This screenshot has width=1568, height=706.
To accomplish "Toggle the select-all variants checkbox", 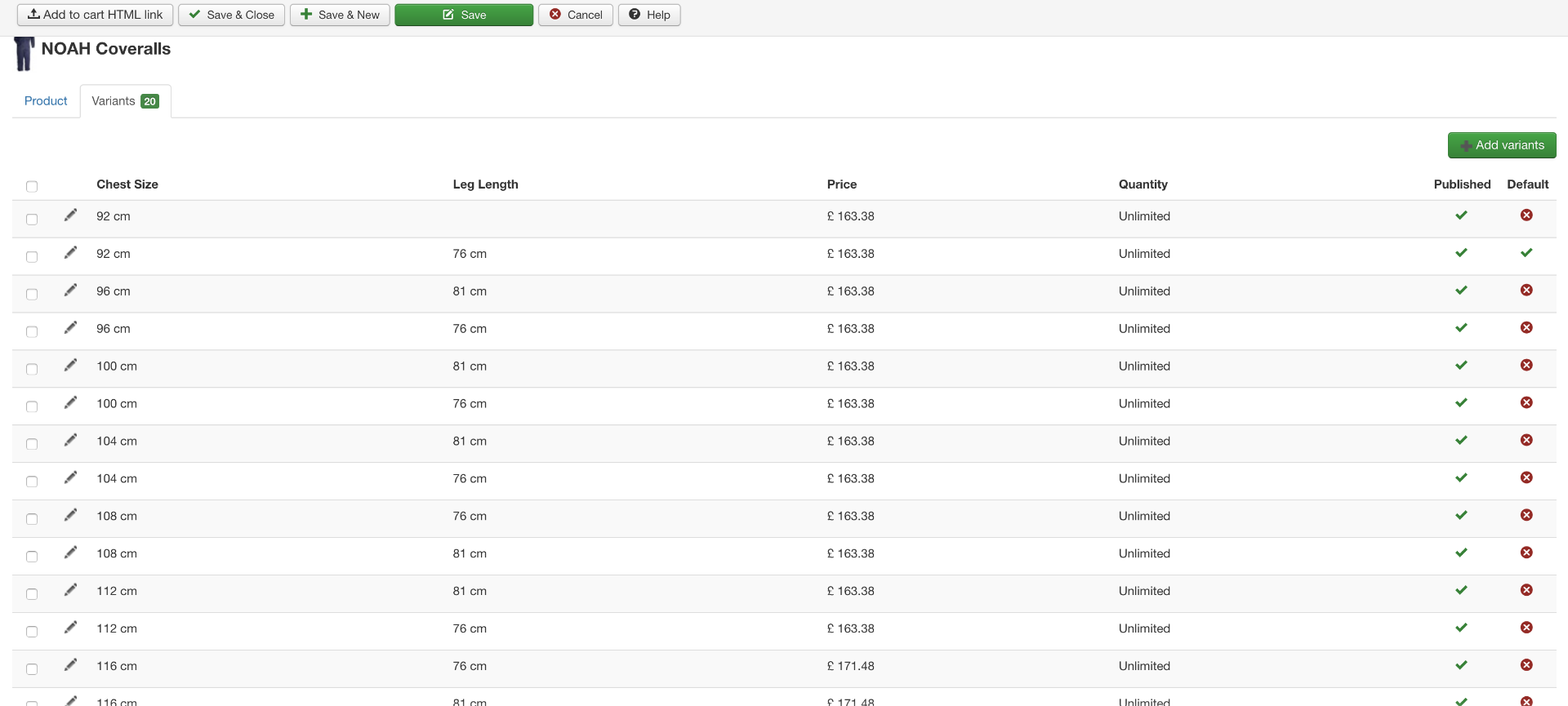I will (x=32, y=186).
